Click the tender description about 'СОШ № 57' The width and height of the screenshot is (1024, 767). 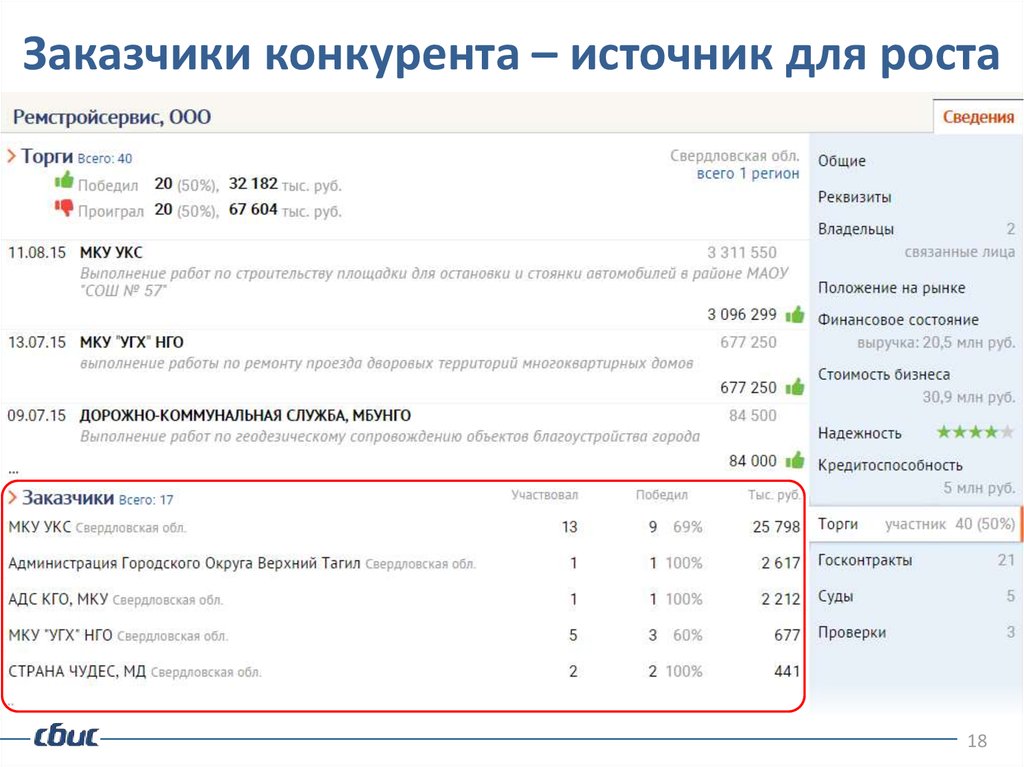tap(434, 282)
